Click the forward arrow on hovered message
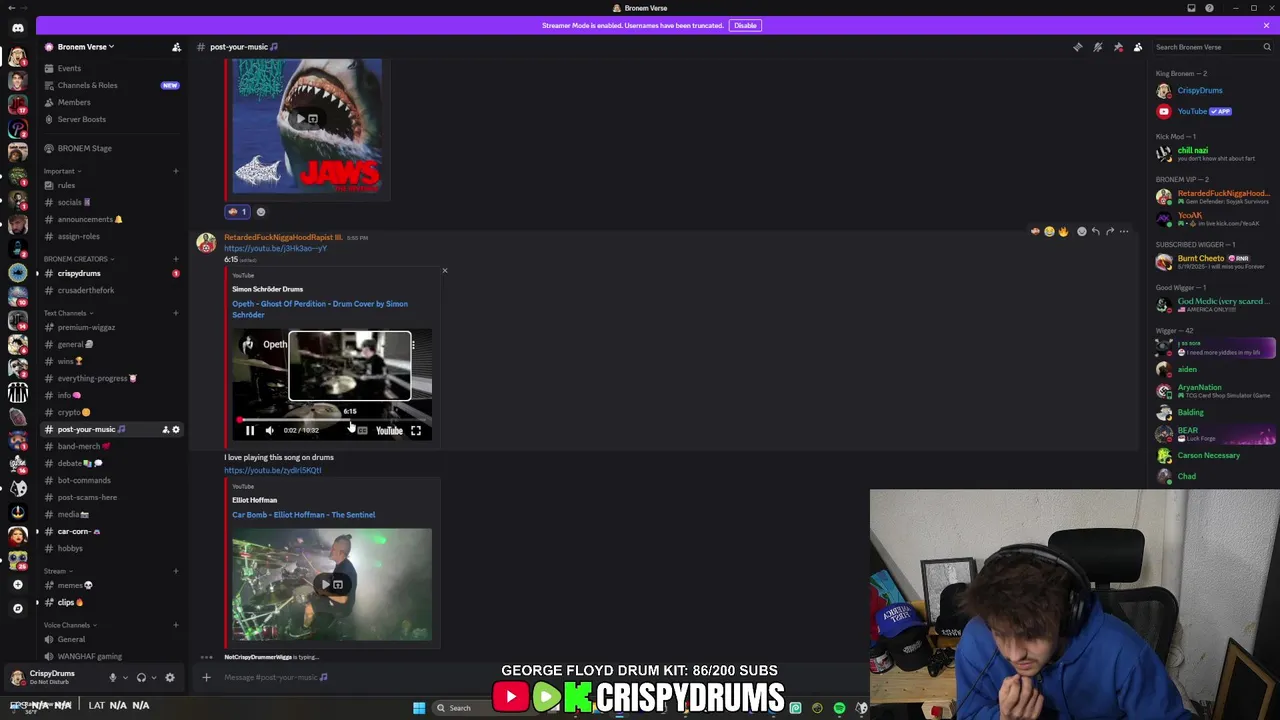1280x720 pixels. click(x=1110, y=231)
